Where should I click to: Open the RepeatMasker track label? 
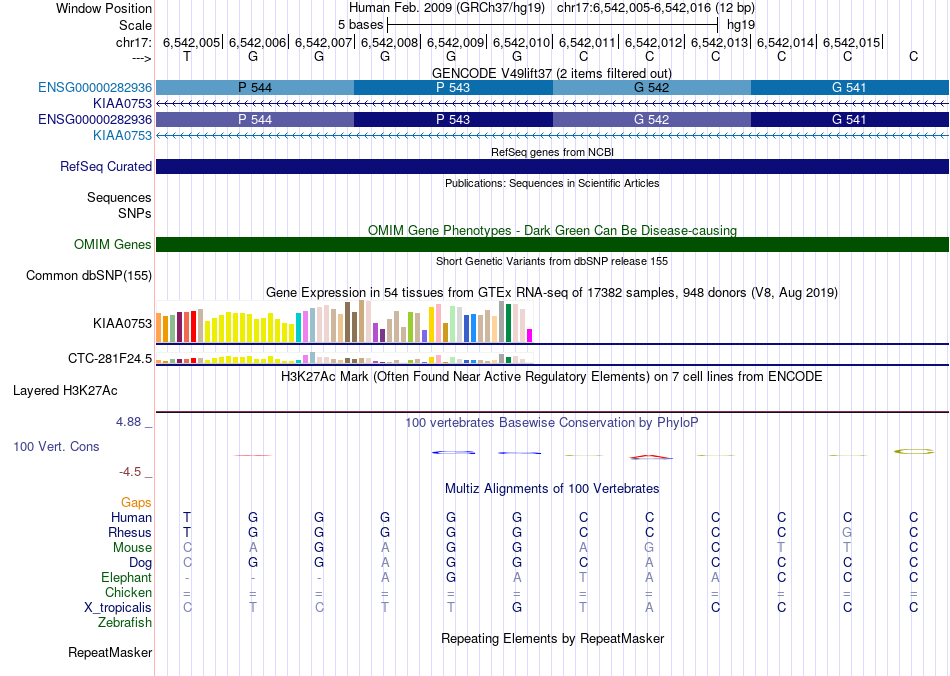(110, 652)
